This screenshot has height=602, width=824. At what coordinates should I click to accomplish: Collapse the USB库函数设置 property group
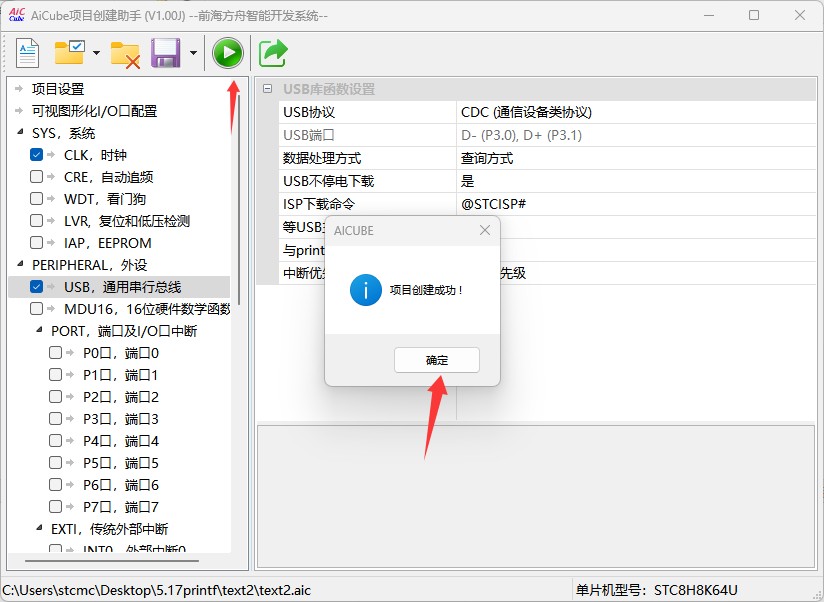coord(267,89)
